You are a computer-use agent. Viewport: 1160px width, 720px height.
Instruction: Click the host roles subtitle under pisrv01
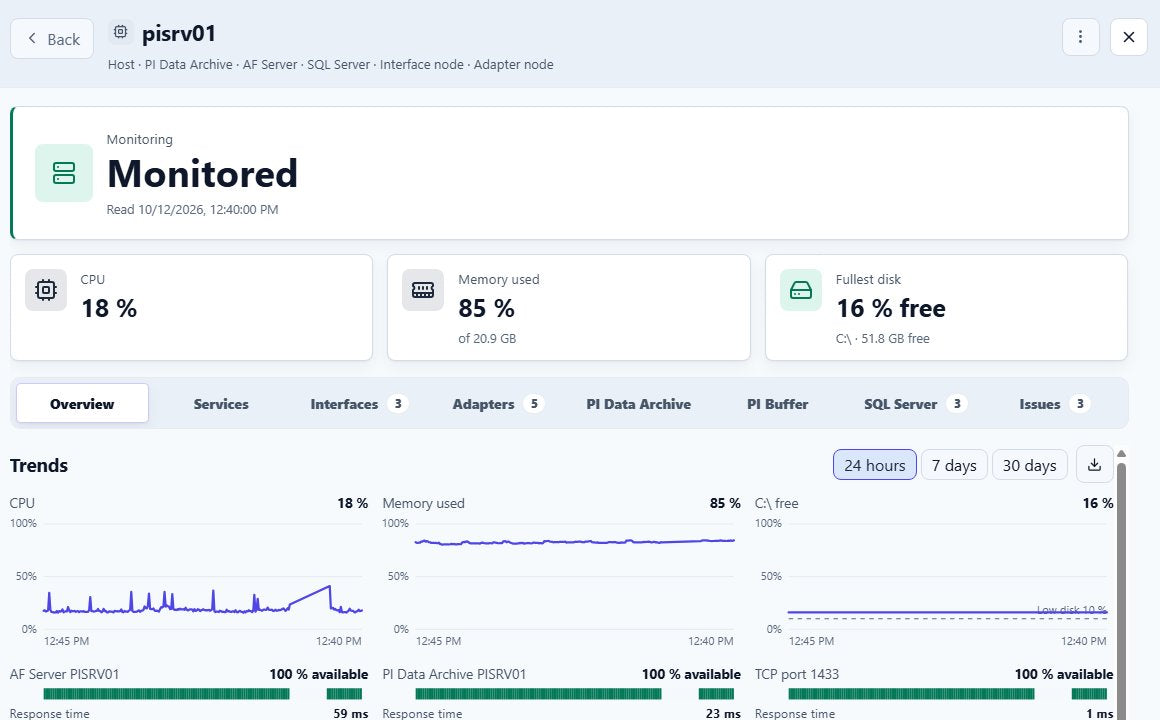click(331, 64)
